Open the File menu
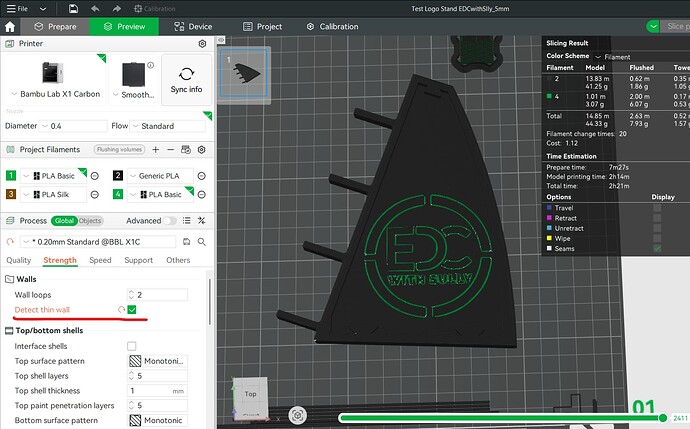 tap(17, 8)
